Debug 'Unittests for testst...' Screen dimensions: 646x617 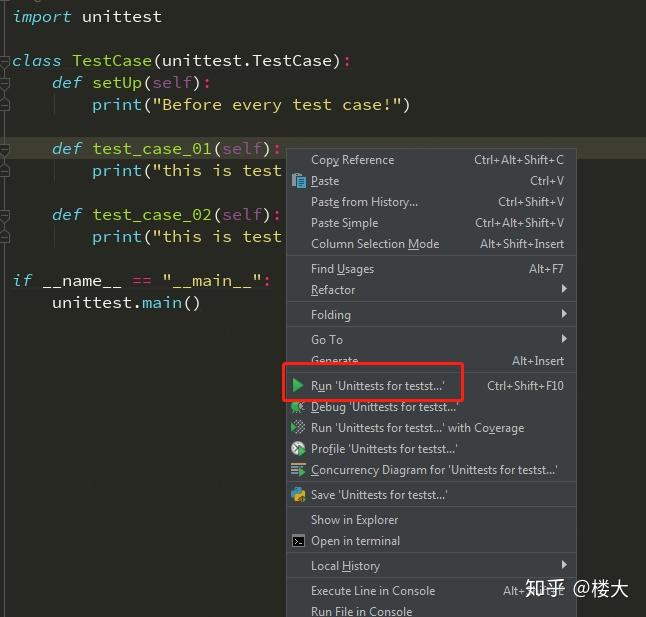(431, 407)
